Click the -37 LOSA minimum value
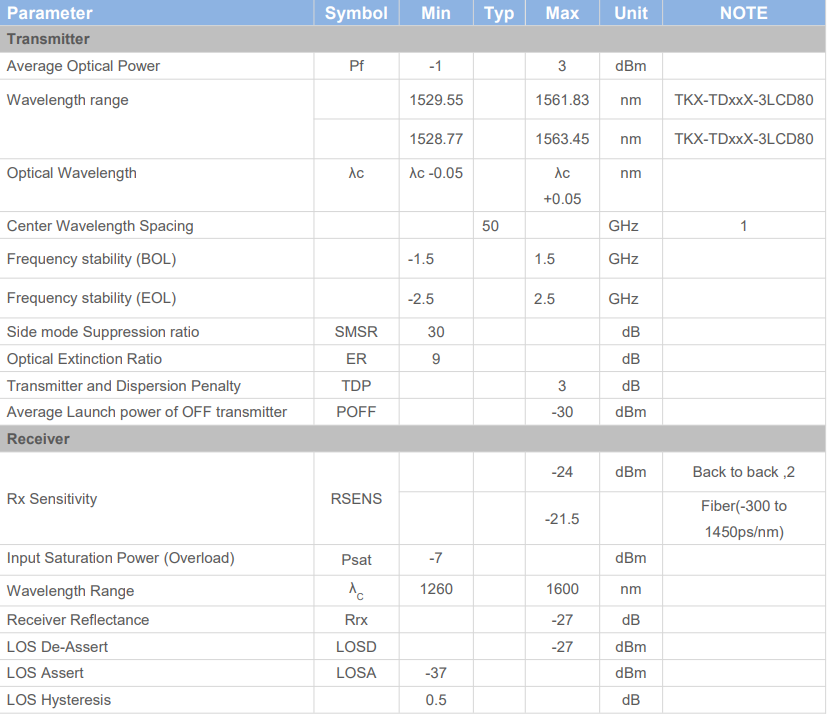 (x=436, y=673)
